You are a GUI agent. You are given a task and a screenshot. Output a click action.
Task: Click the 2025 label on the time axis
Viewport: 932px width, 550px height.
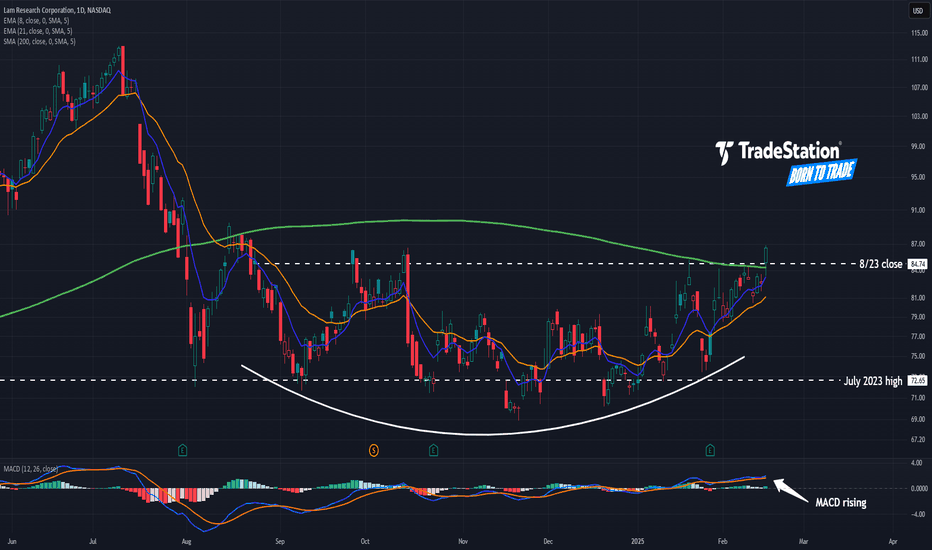(x=637, y=542)
